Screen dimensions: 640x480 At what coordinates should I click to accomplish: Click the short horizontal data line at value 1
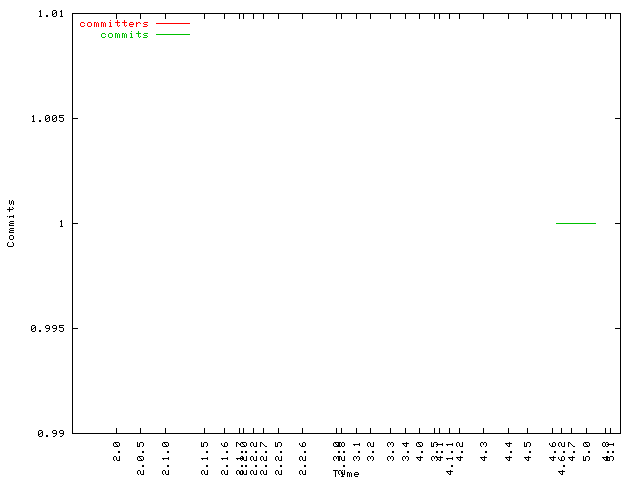point(575,223)
